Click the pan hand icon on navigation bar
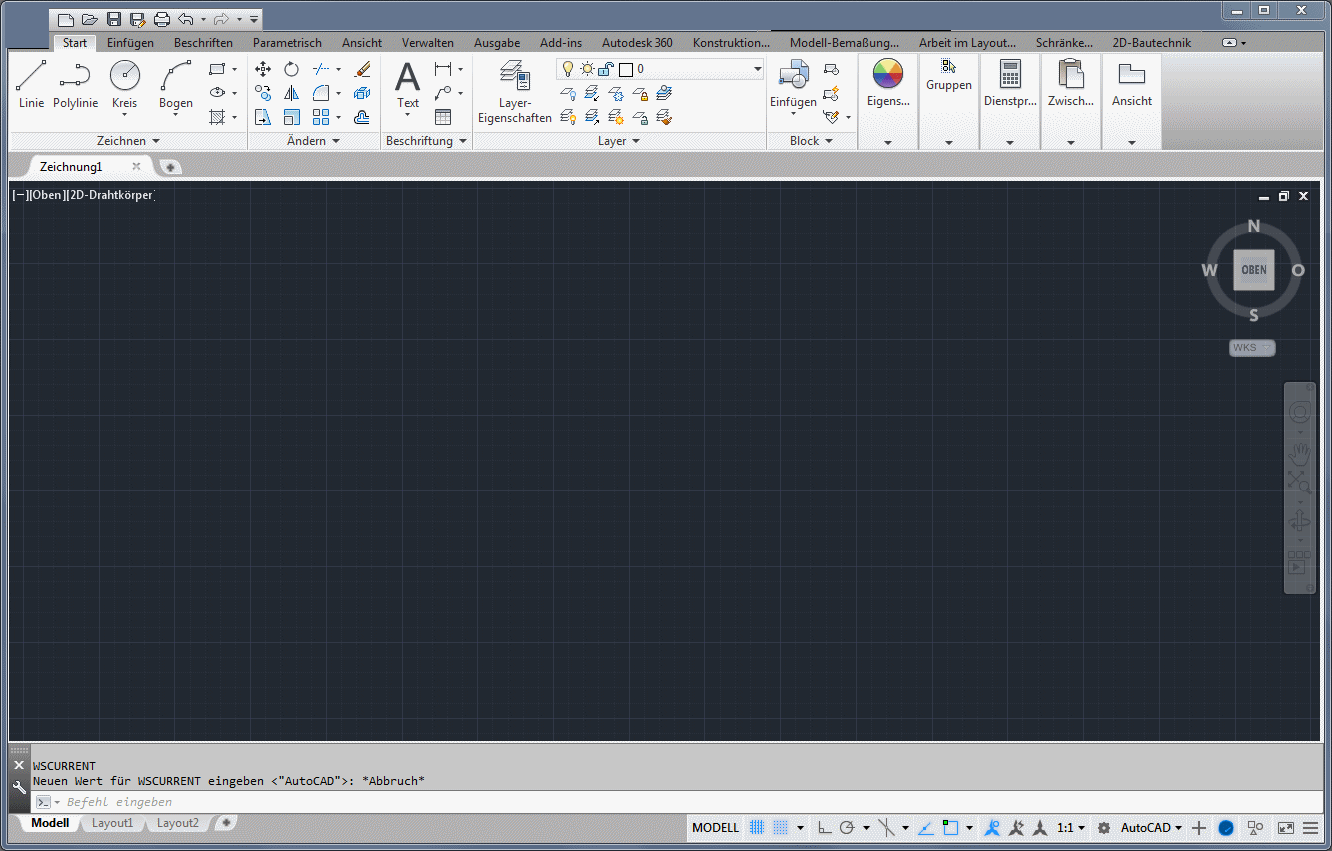Screen dimensions: 1332x851 point(1299,452)
